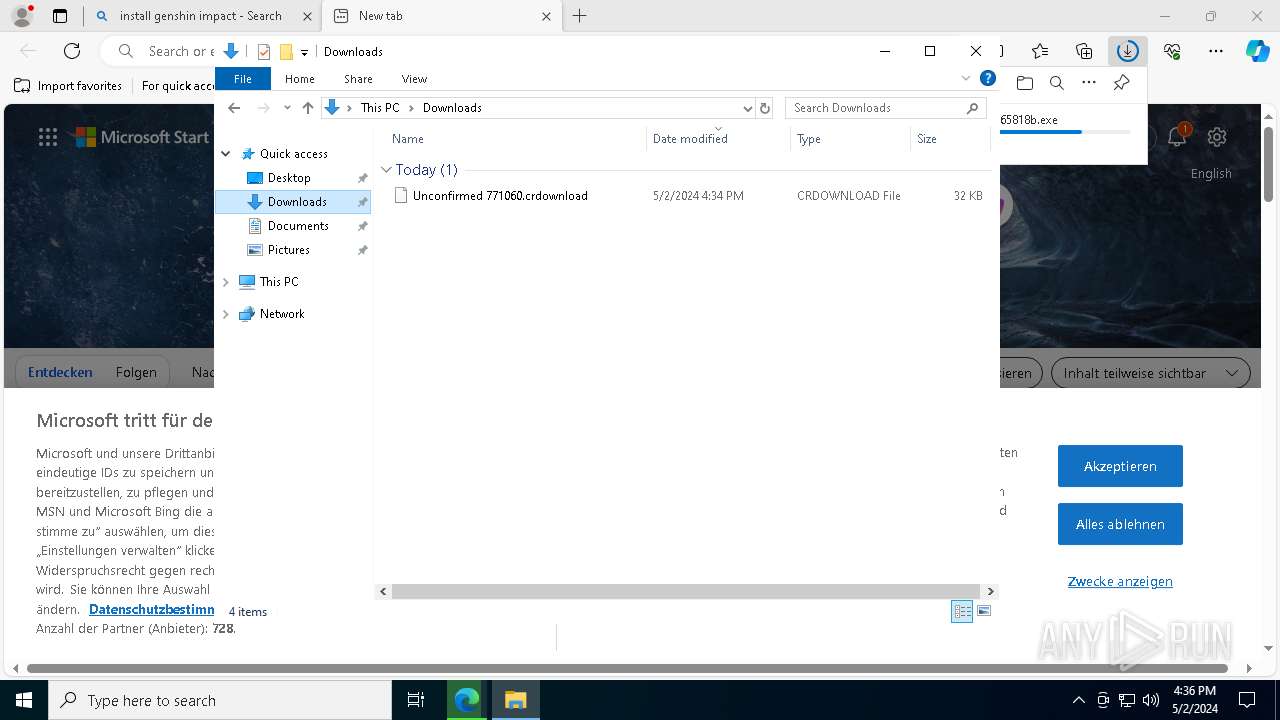Open the Zwecke anzeigen link
The image size is (1280, 720).
(x=1120, y=581)
